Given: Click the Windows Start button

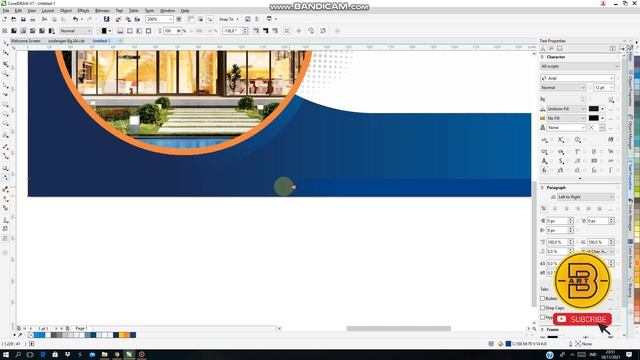Looking at the screenshot, I should click(6, 355).
